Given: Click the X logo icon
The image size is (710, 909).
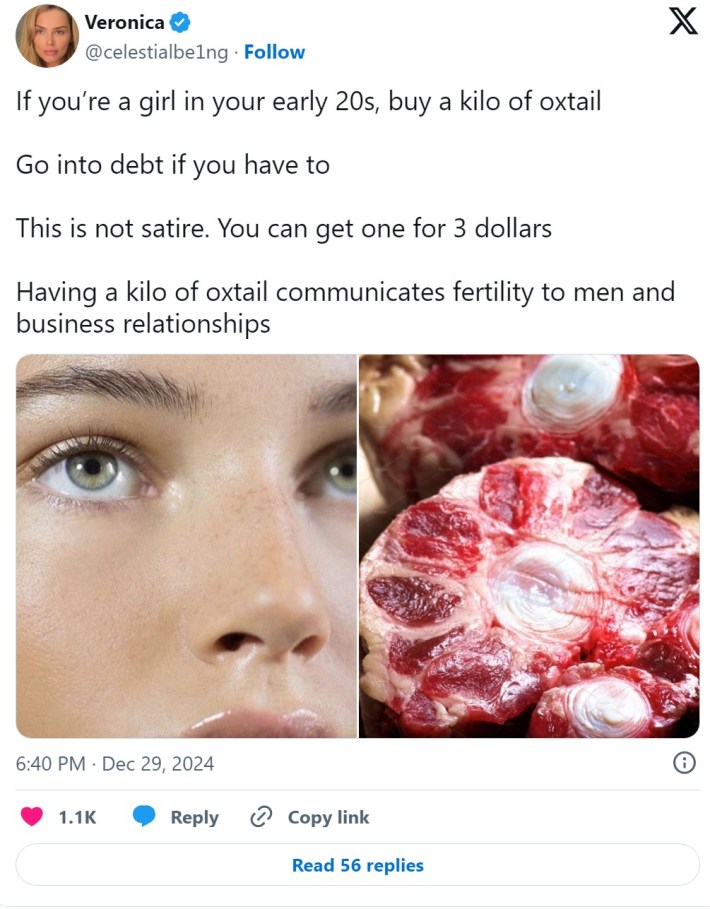Looking at the screenshot, I should pos(683,23).
